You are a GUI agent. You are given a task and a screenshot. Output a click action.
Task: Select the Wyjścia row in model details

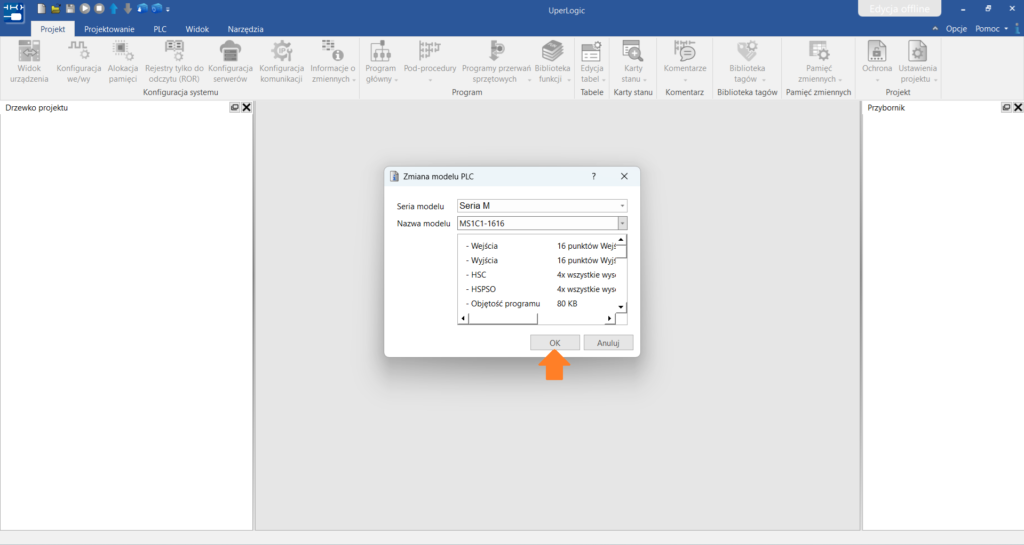pos(541,260)
